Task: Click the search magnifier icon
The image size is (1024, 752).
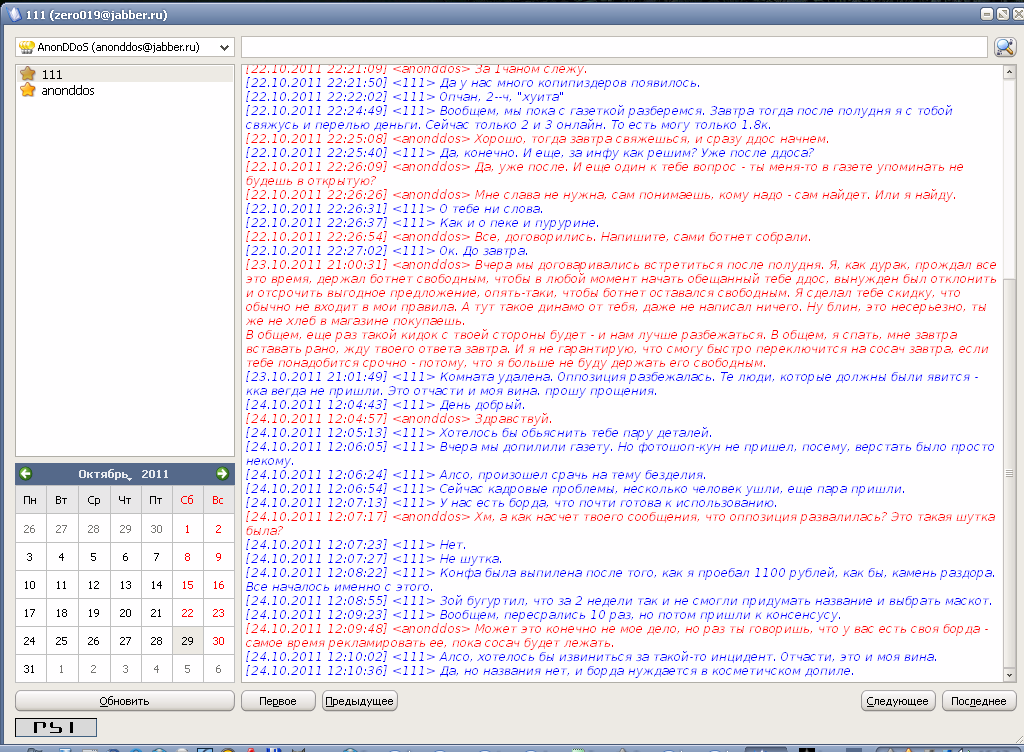Action: 1004,47
